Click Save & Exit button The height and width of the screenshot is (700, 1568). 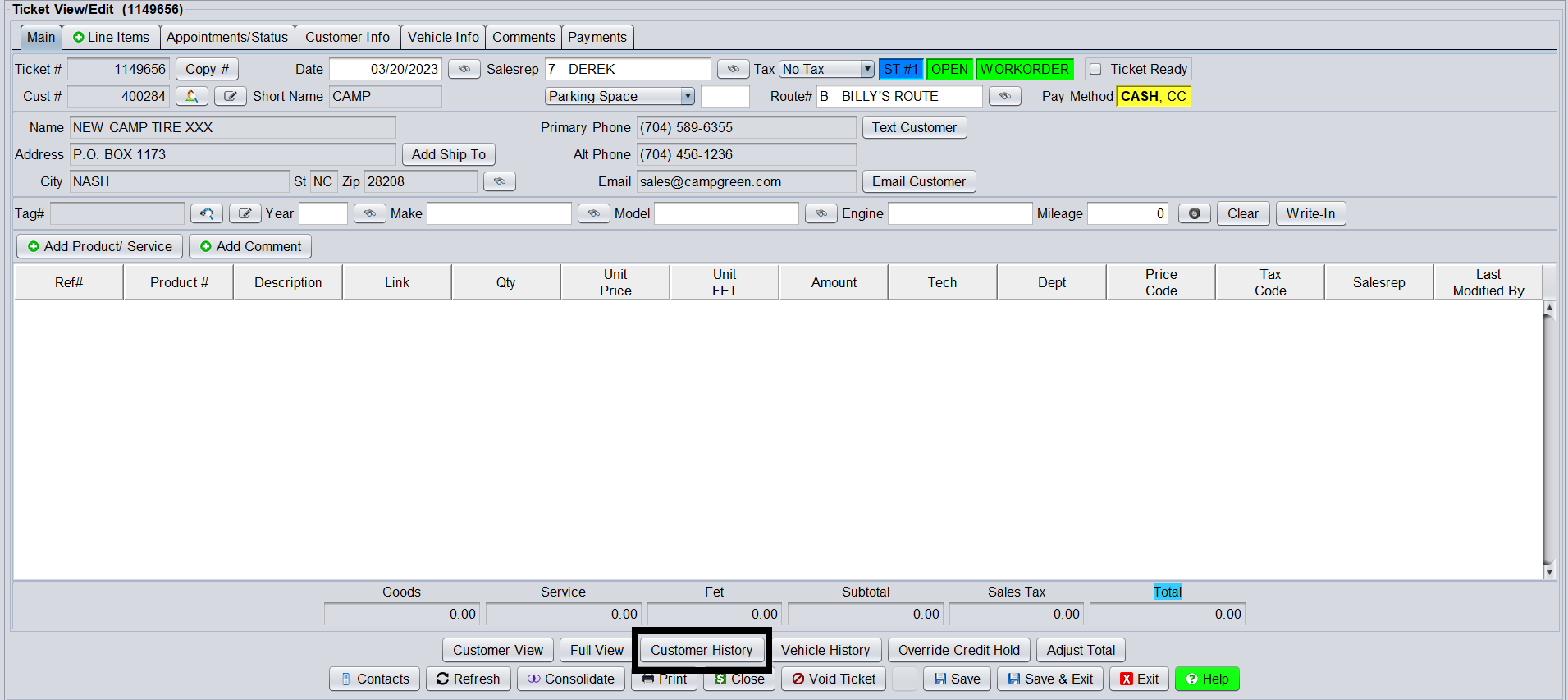tap(1049, 679)
